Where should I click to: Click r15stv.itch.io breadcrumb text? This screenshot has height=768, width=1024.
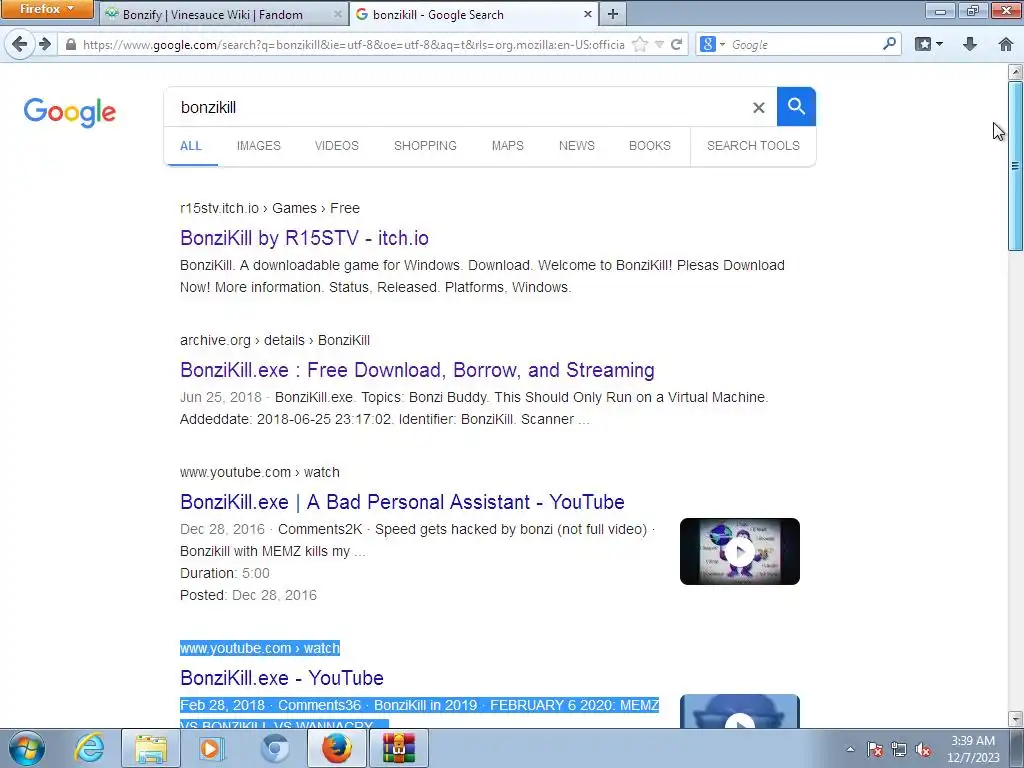(219, 208)
